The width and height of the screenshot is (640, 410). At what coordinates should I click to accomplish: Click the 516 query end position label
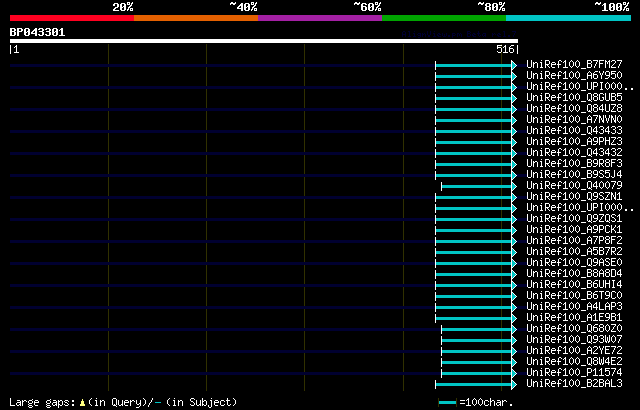click(505, 49)
